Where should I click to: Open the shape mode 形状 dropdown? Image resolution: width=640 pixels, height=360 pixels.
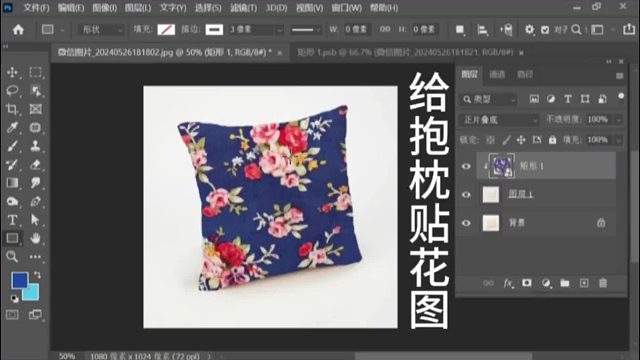[x=101, y=29]
